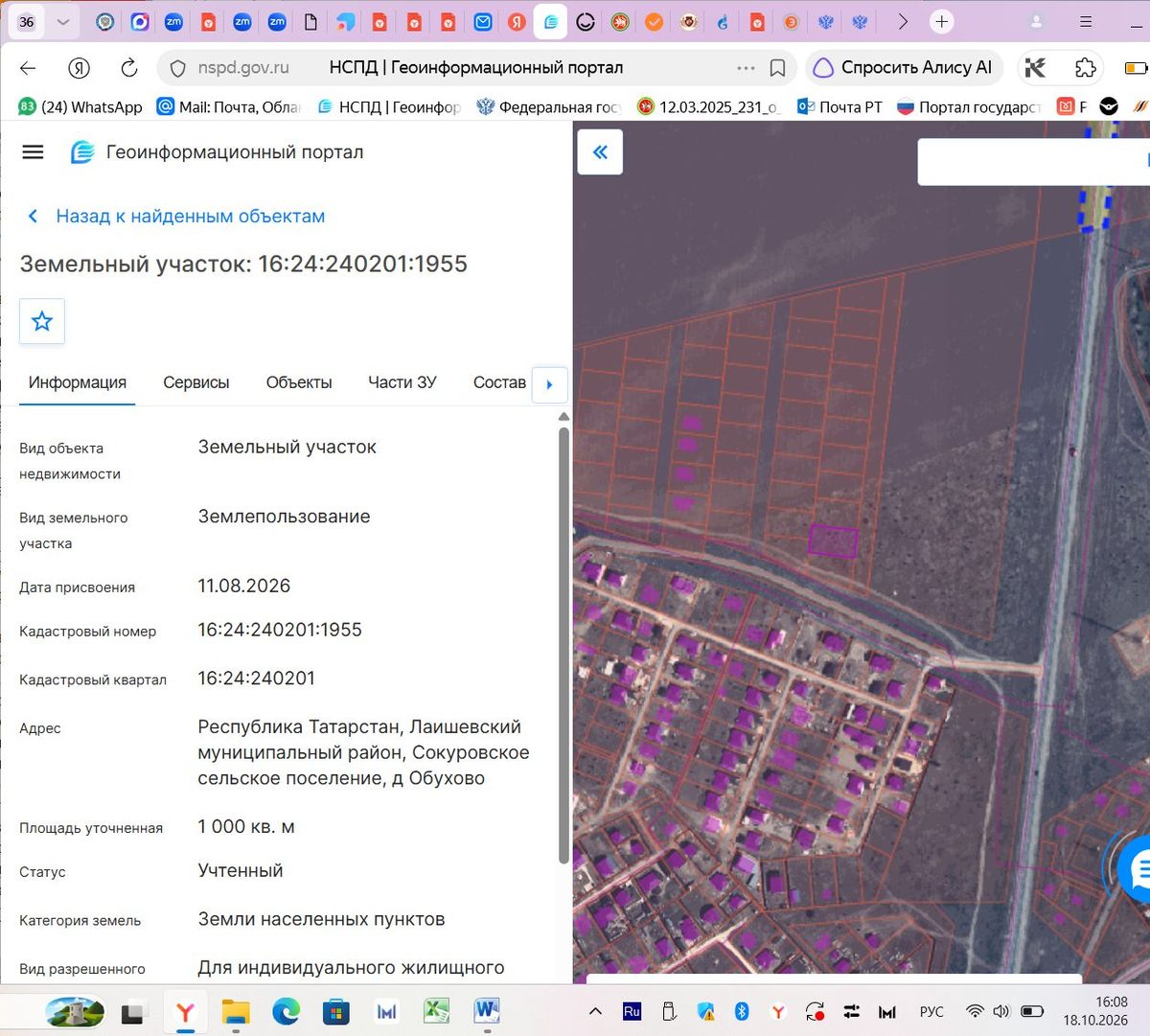Open Microsoft Store from taskbar
The image size is (1150, 1036).
click(x=335, y=1011)
